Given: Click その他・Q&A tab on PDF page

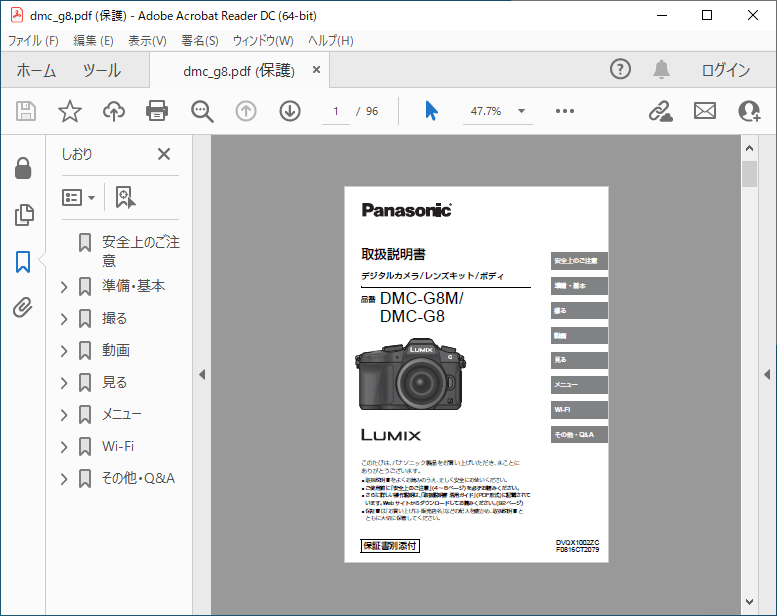Looking at the screenshot, I should coord(579,435).
